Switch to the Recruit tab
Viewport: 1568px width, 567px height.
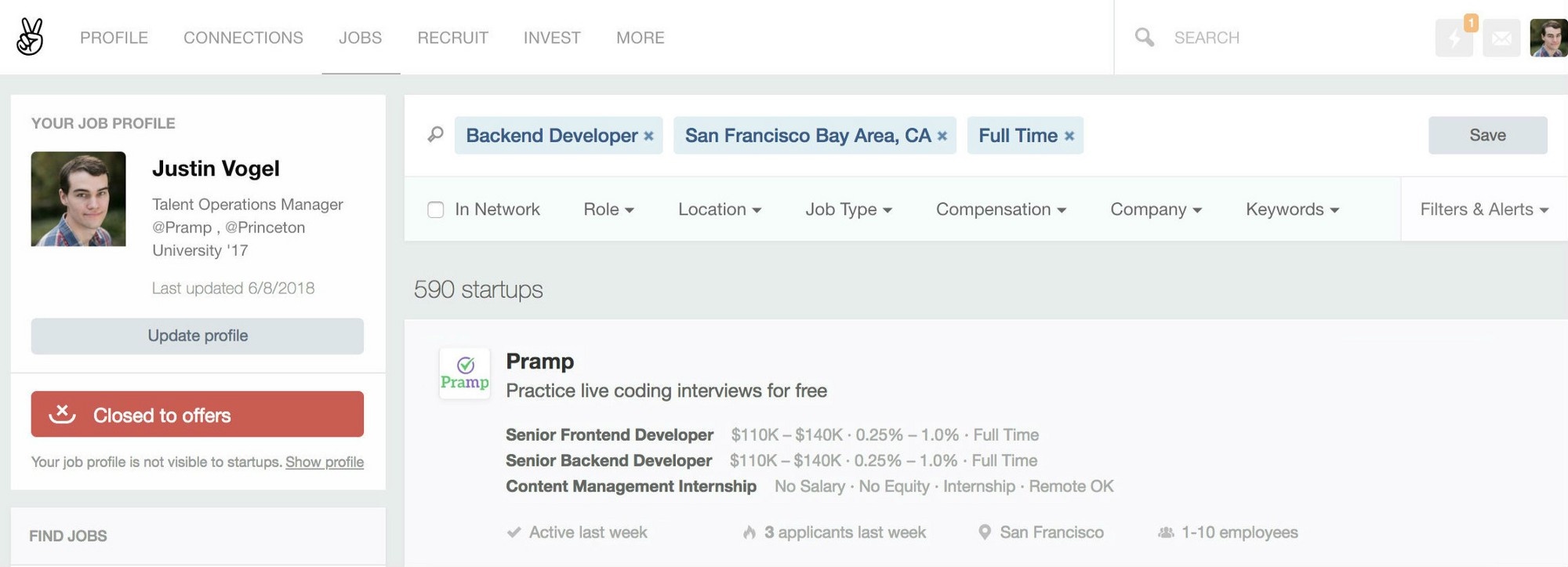[x=452, y=38]
